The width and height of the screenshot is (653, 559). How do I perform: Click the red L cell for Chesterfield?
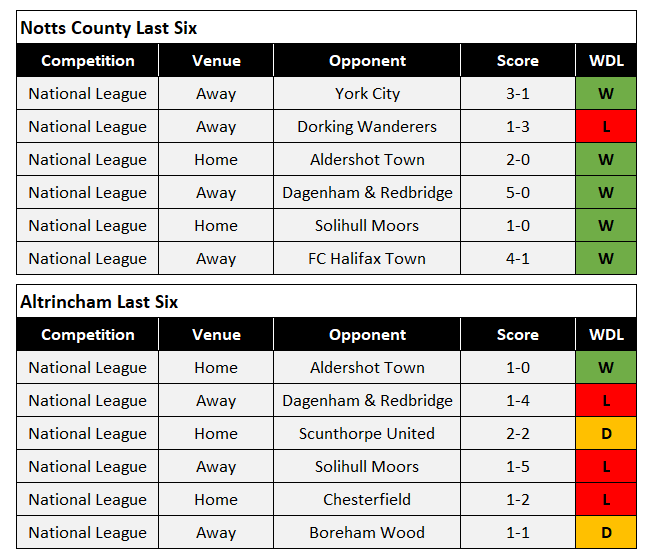click(606, 500)
